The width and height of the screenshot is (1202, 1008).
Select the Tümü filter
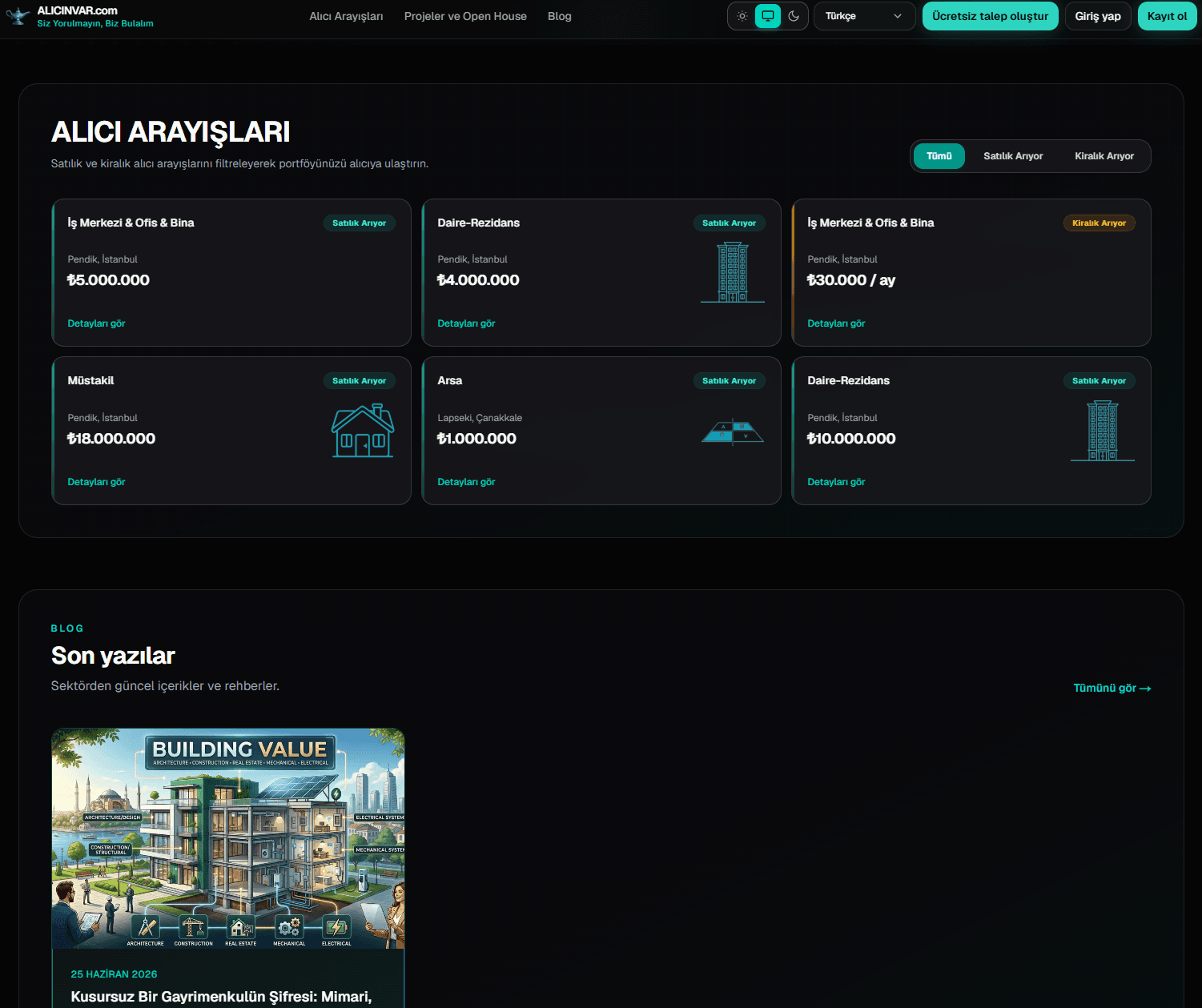[x=939, y=156]
